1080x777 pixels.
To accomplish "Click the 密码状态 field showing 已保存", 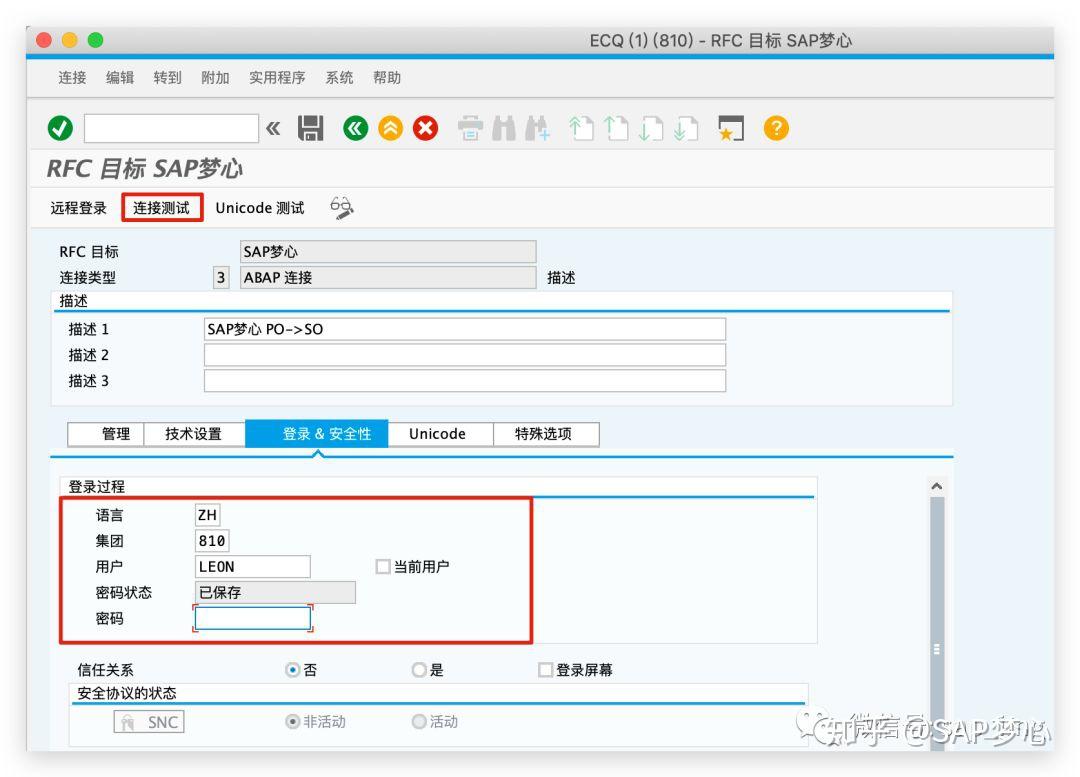I will pos(276,592).
